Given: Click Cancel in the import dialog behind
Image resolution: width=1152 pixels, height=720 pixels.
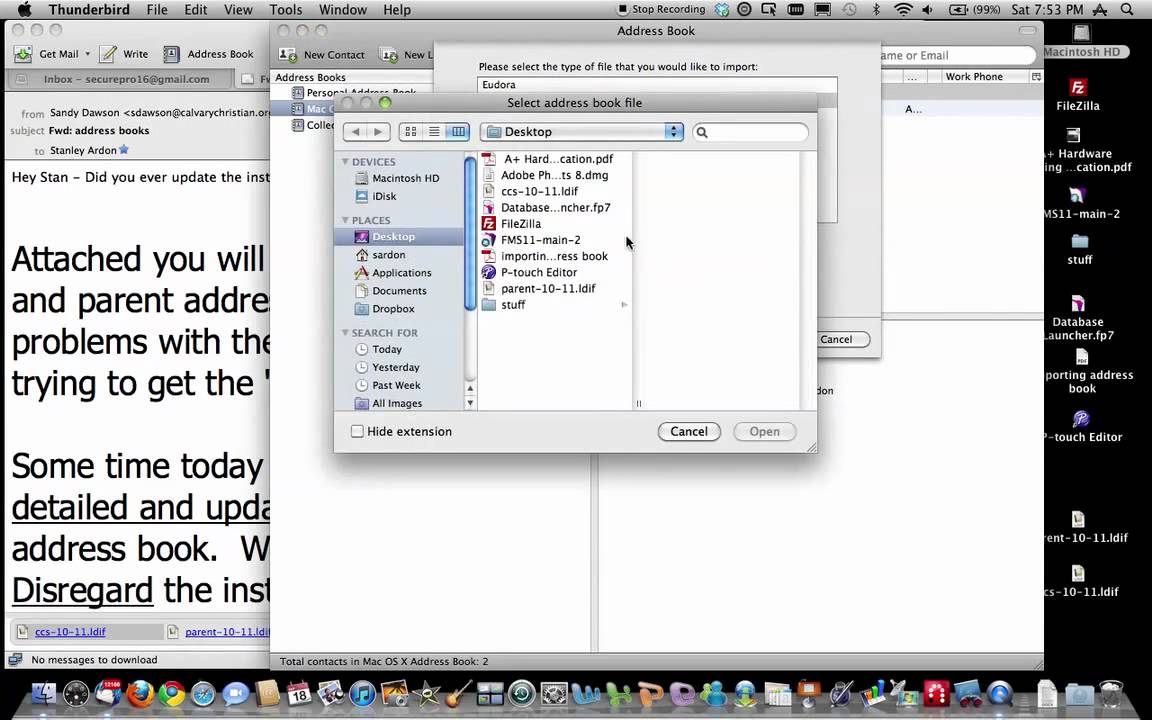Looking at the screenshot, I should pos(838,339).
